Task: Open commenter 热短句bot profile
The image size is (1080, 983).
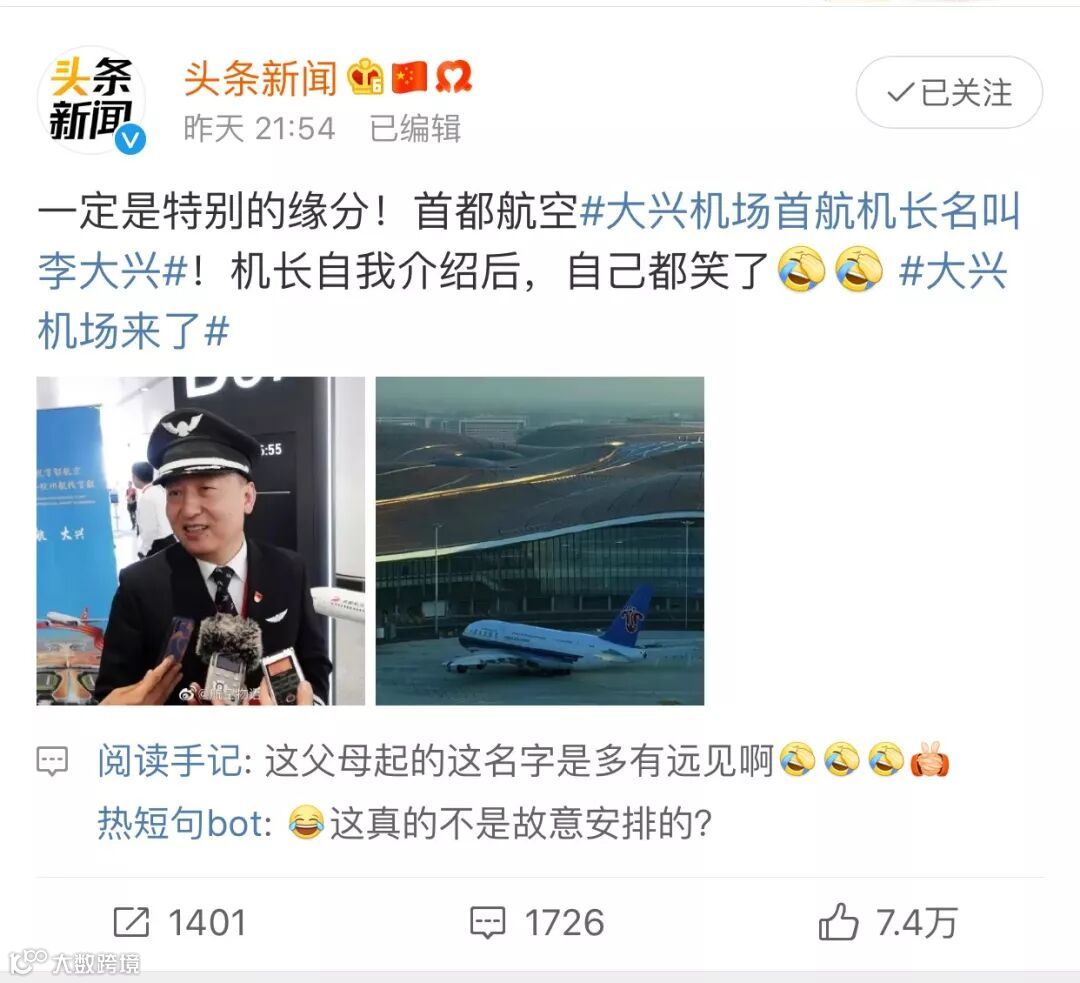Action: click(x=180, y=823)
